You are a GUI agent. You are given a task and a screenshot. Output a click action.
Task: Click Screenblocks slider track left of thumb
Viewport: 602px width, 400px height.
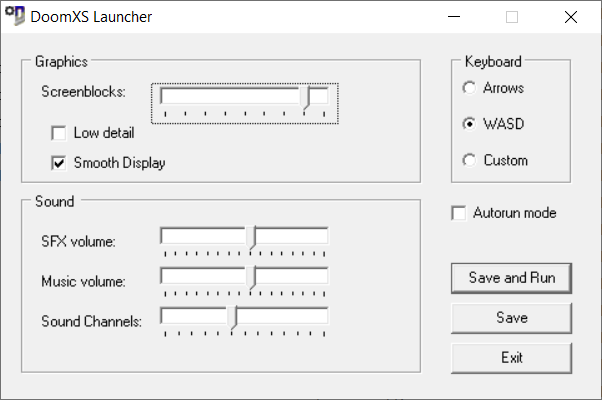point(230,95)
